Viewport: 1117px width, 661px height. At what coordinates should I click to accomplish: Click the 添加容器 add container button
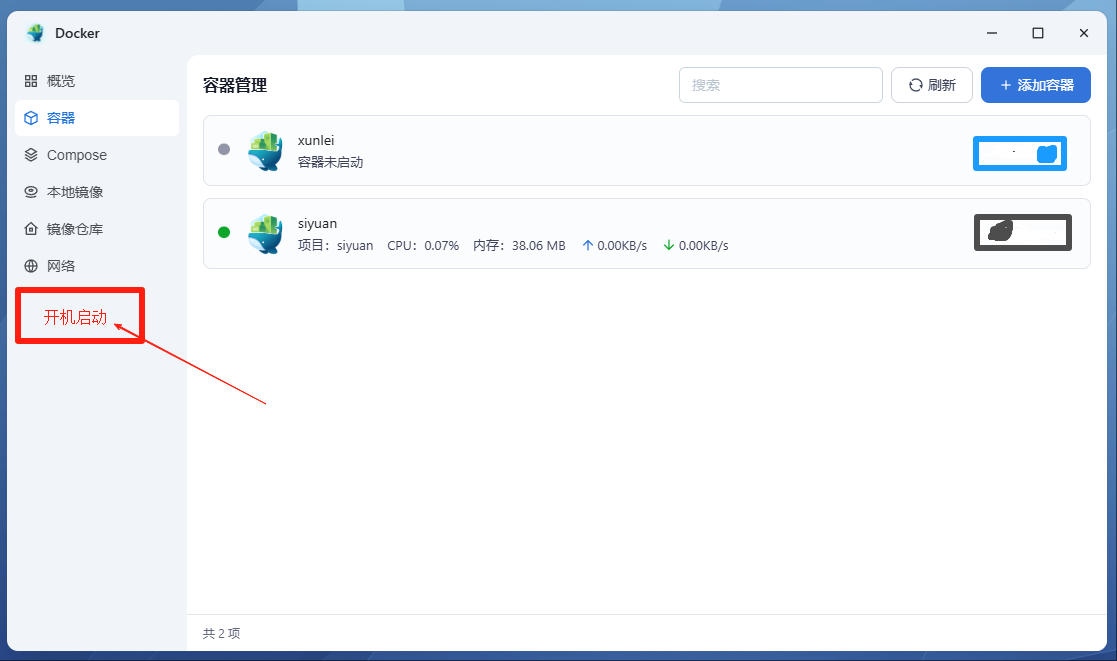1036,85
